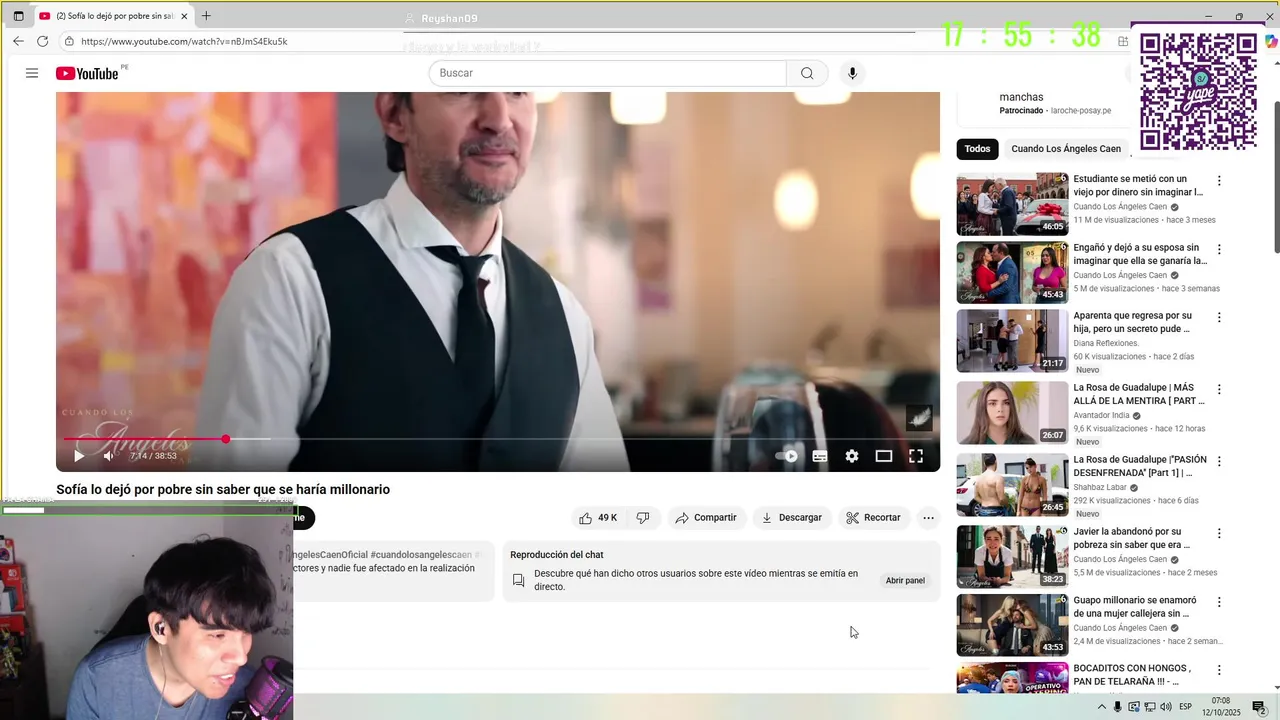Click the #cuandolosangelescaen hashtag
Image resolution: width=1280 pixels, height=720 pixels.
[x=421, y=555]
